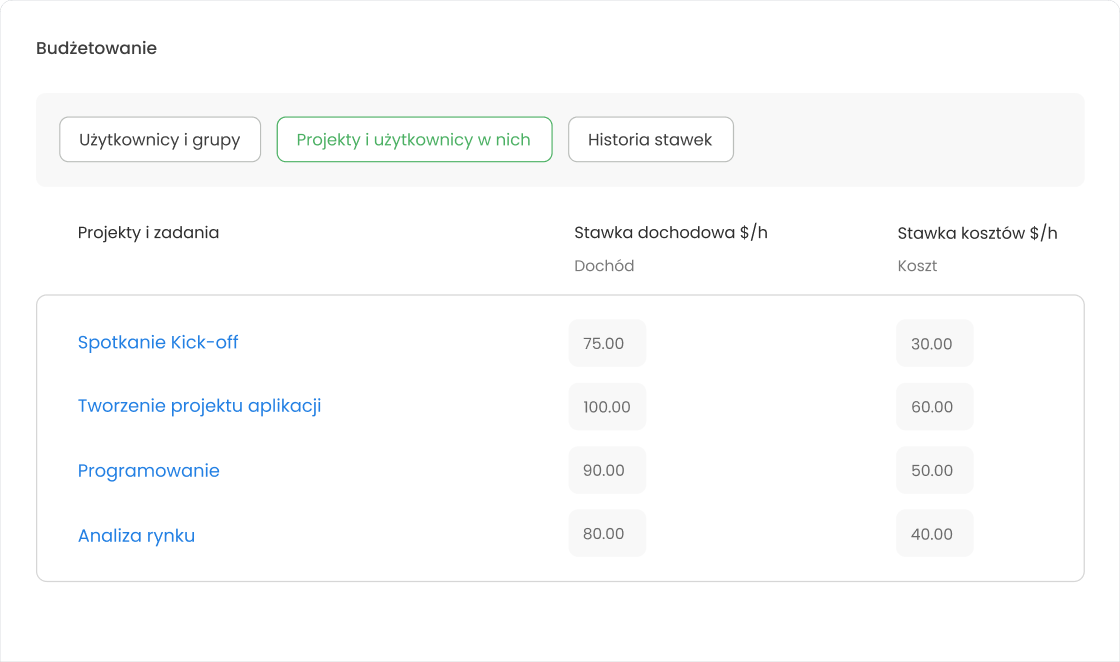Open the Programowanie task link
The image size is (1120, 662).
149,471
